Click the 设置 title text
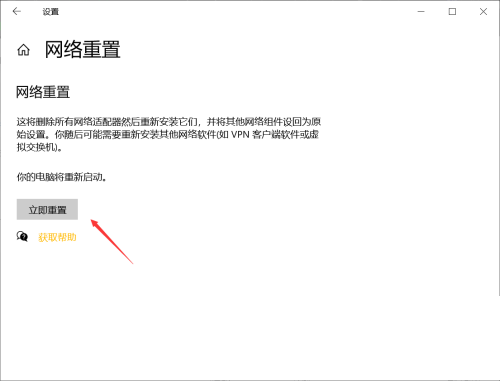The height and width of the screenshot is (381, 500). (51, 12)
